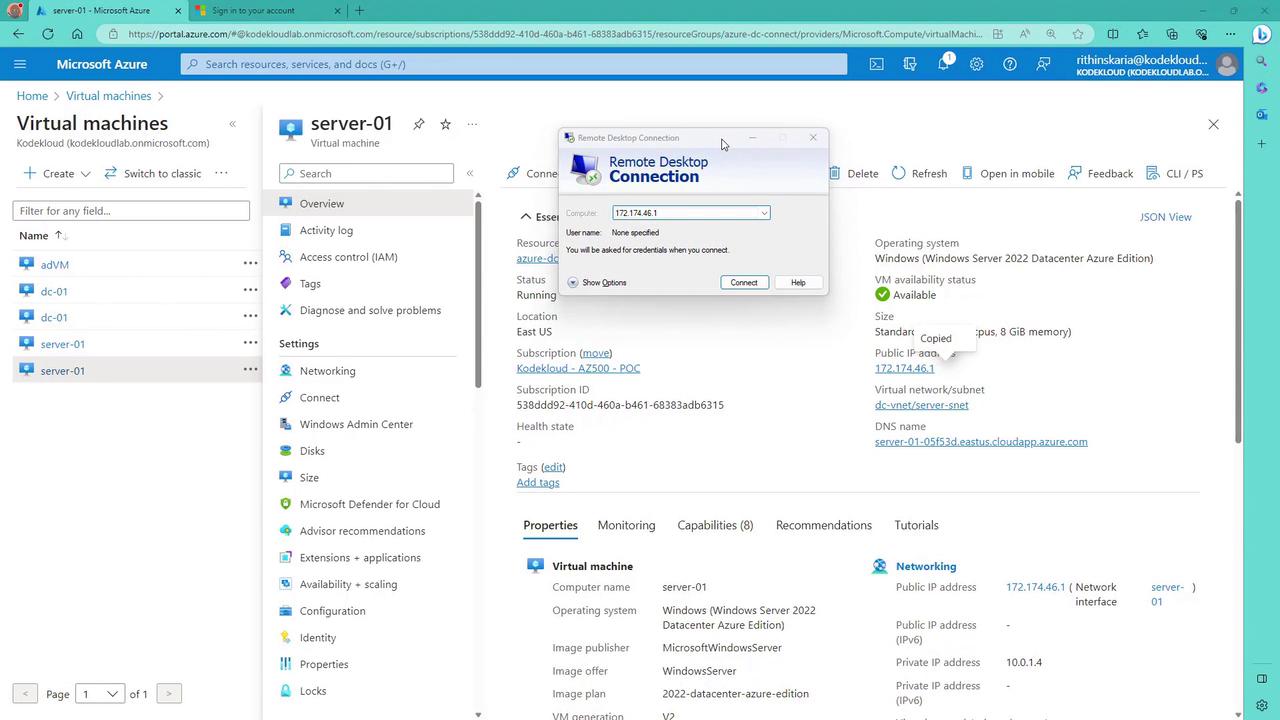1280x720 pixels.
Task: Reload the browser page
Action: point(48,34)
